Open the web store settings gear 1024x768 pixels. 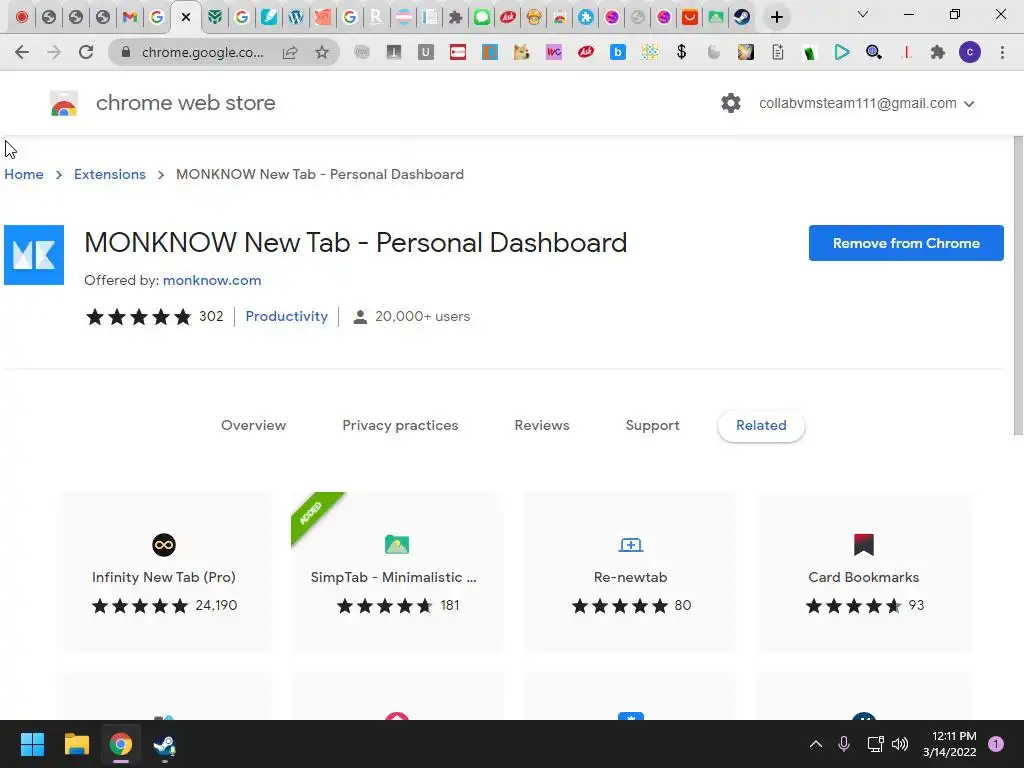click(x=731, y=103)
